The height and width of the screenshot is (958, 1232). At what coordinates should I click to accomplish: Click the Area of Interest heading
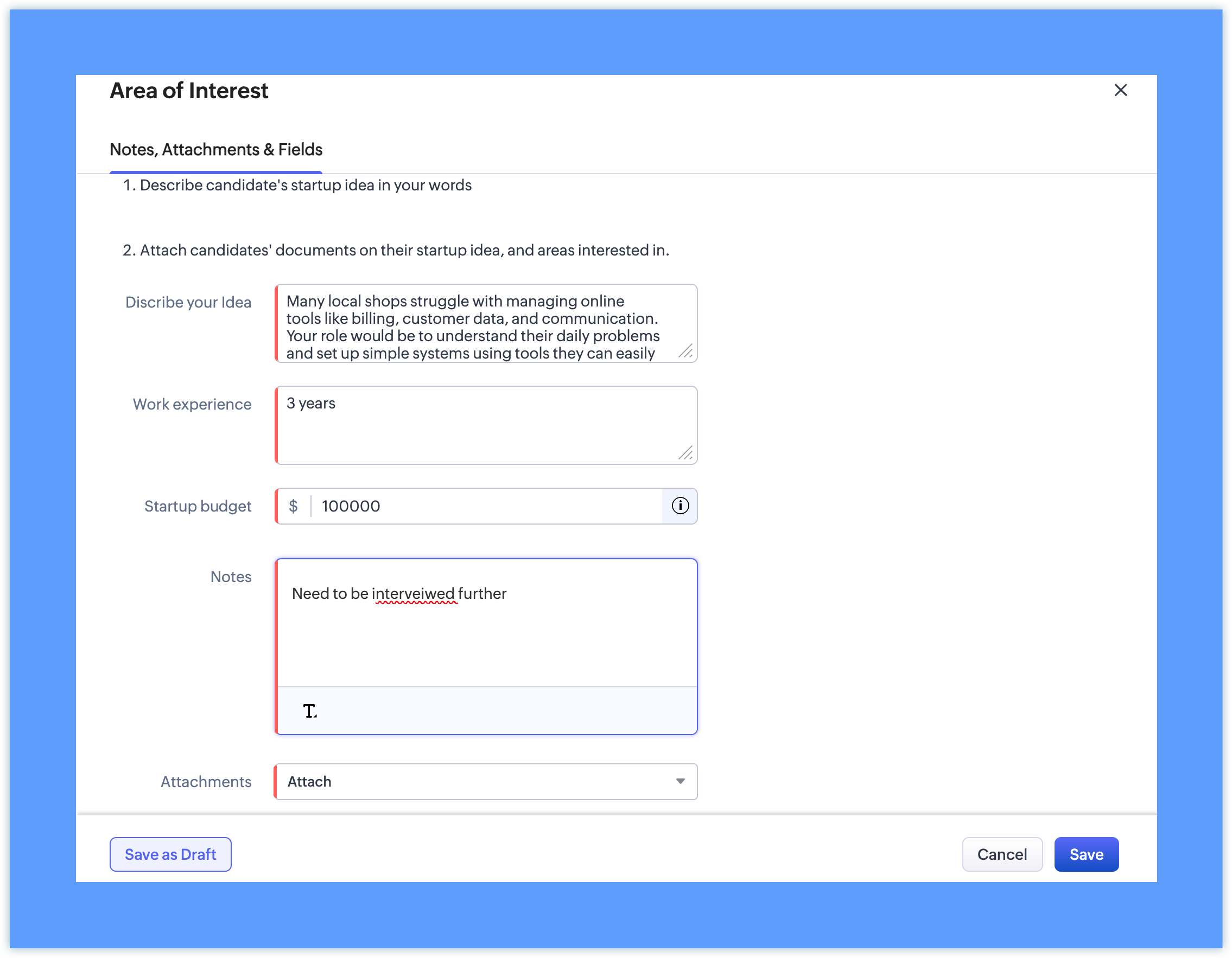click(x=189, y=91)
